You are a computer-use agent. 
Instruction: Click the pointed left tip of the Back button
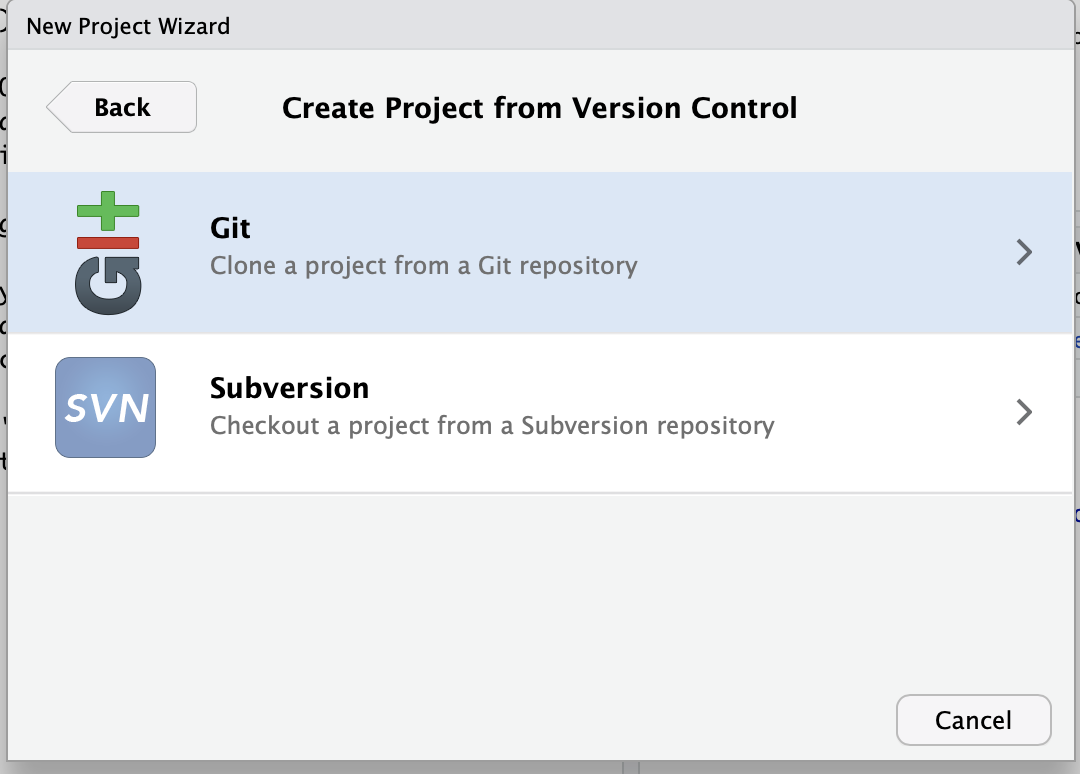pyautogui.click(x=54, y=107)
